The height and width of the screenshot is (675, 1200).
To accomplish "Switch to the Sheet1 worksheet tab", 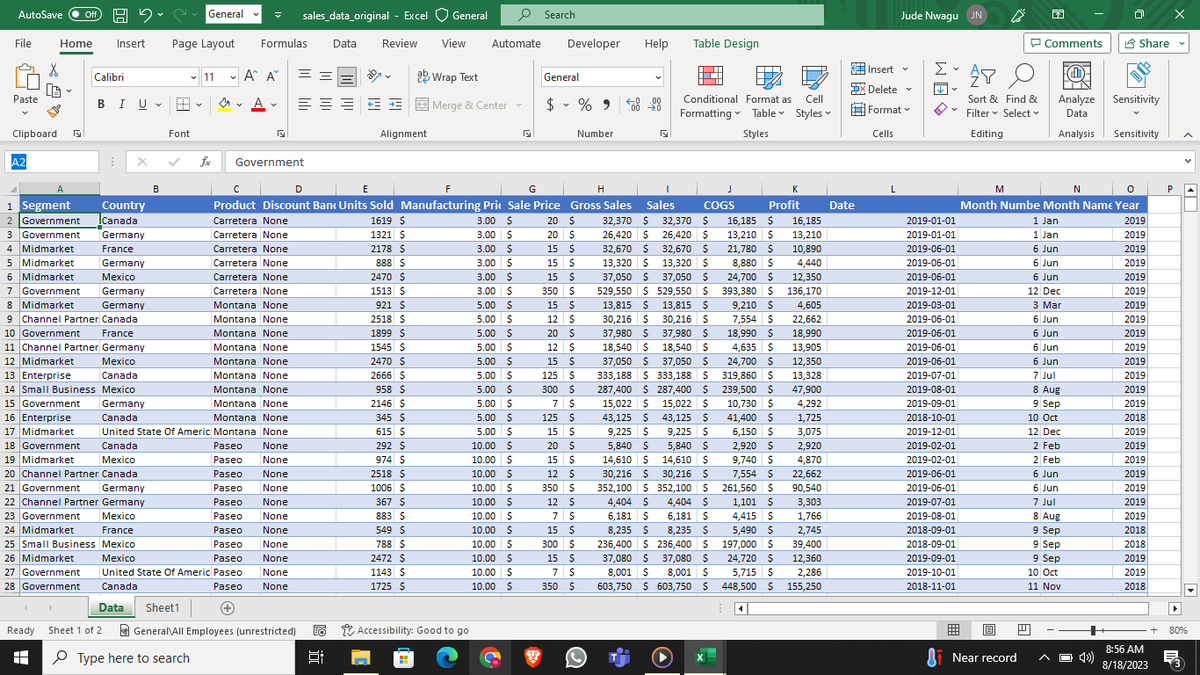I will [x=161, y=607].
